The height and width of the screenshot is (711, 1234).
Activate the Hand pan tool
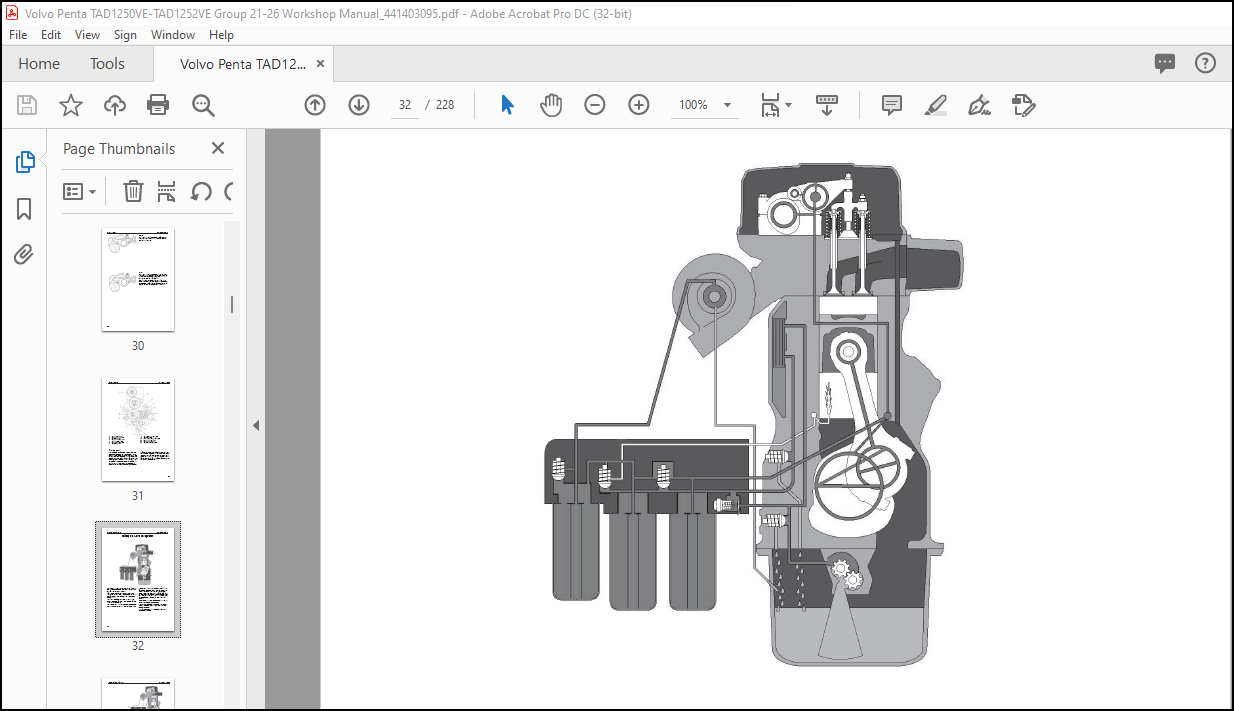551,105
